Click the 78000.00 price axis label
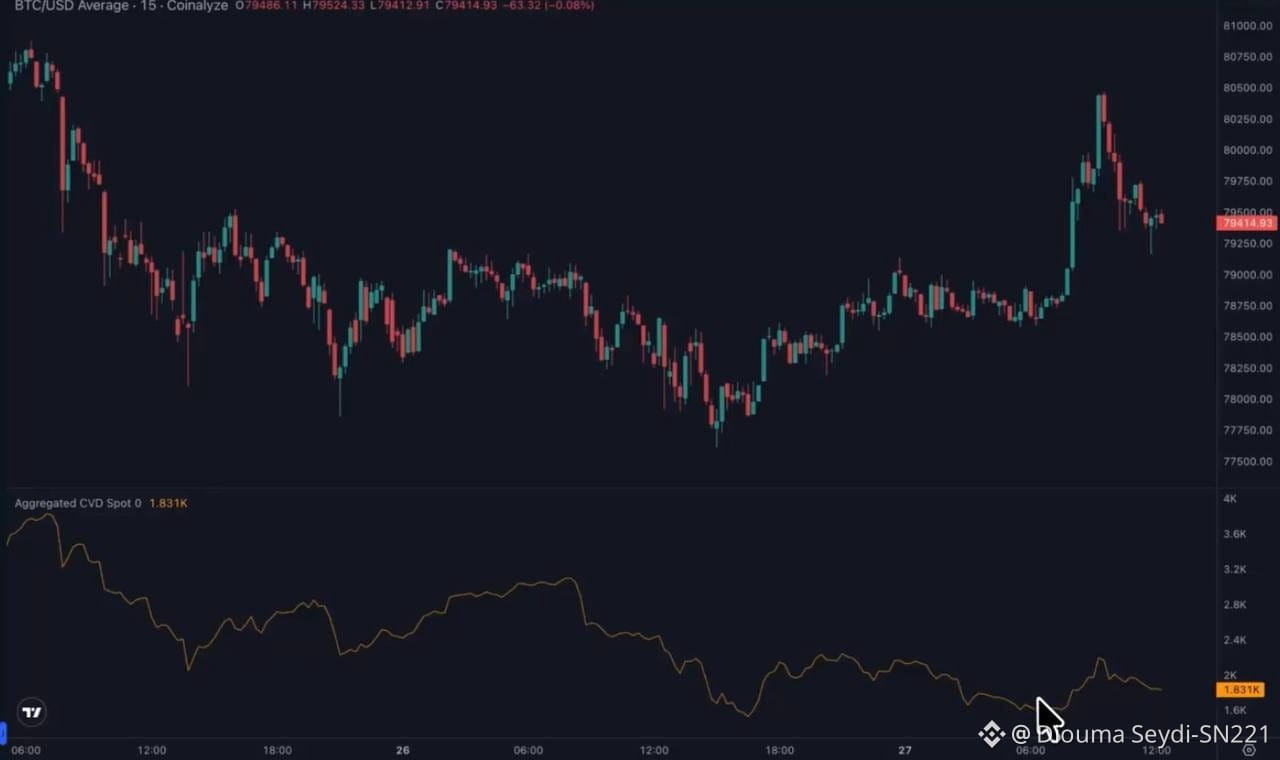Image resolution: width=1280 pixels, height=760 pixels. pyautogui.click(x=1249, y=399)
